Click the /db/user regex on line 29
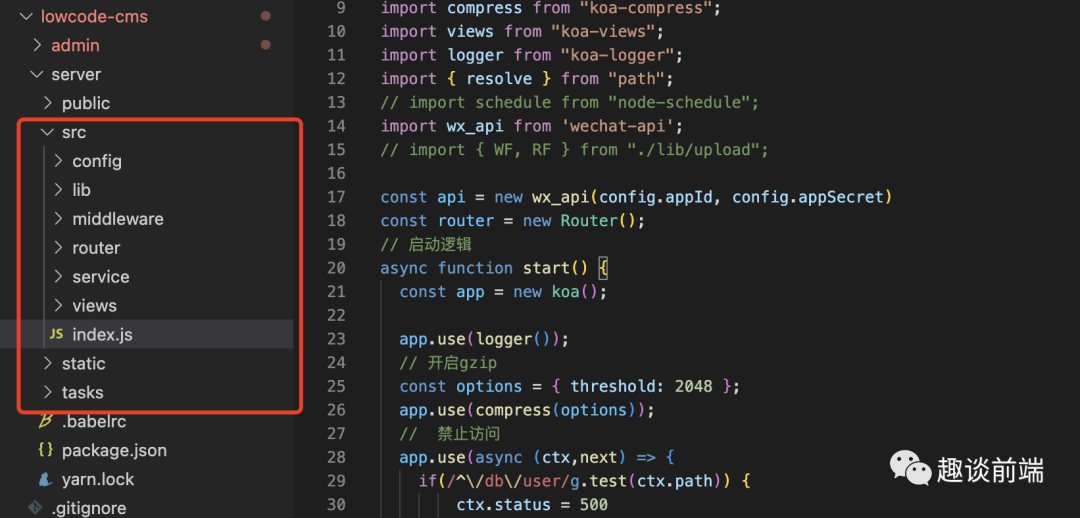 point(508,481)
